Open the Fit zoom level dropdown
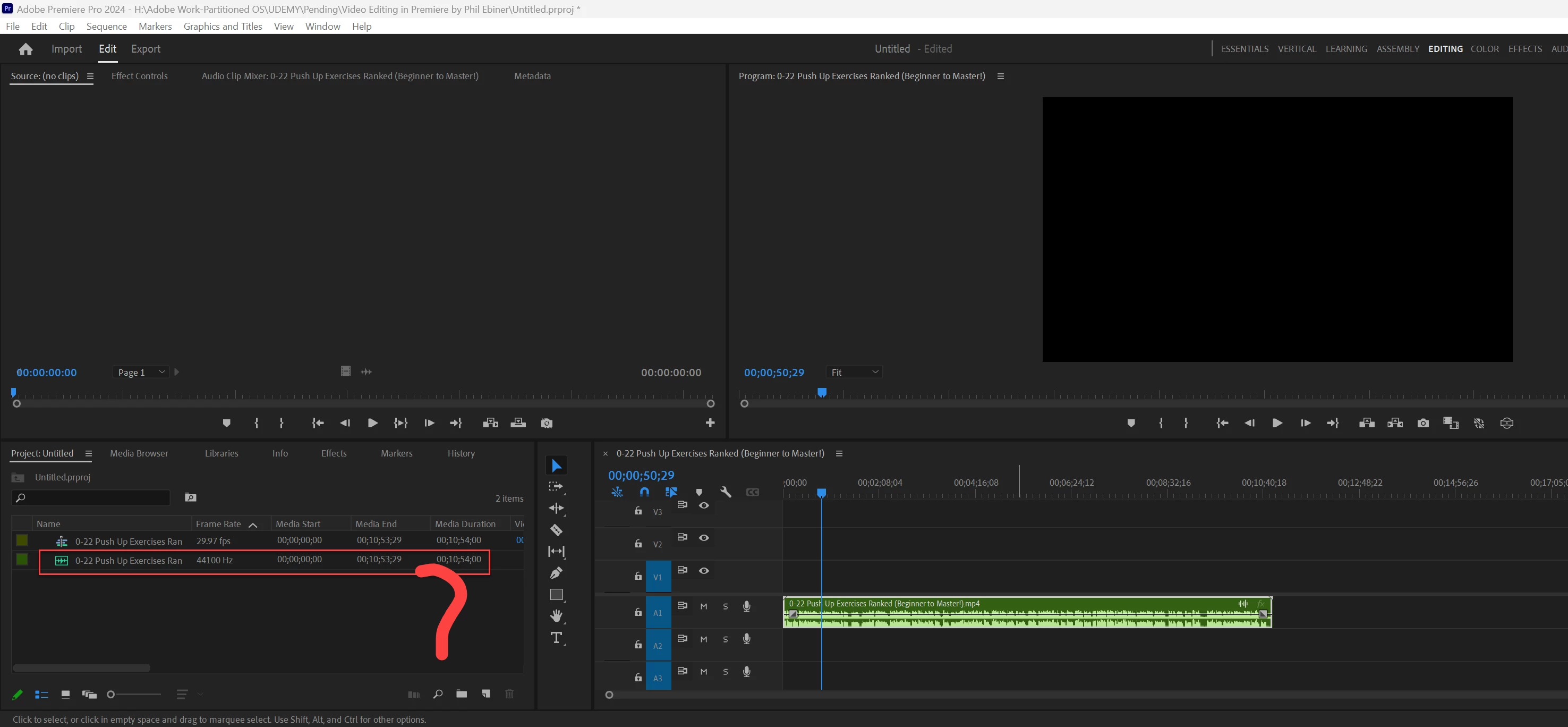The height and width of the screenshot is (727, 1568). tap(854, 372)
